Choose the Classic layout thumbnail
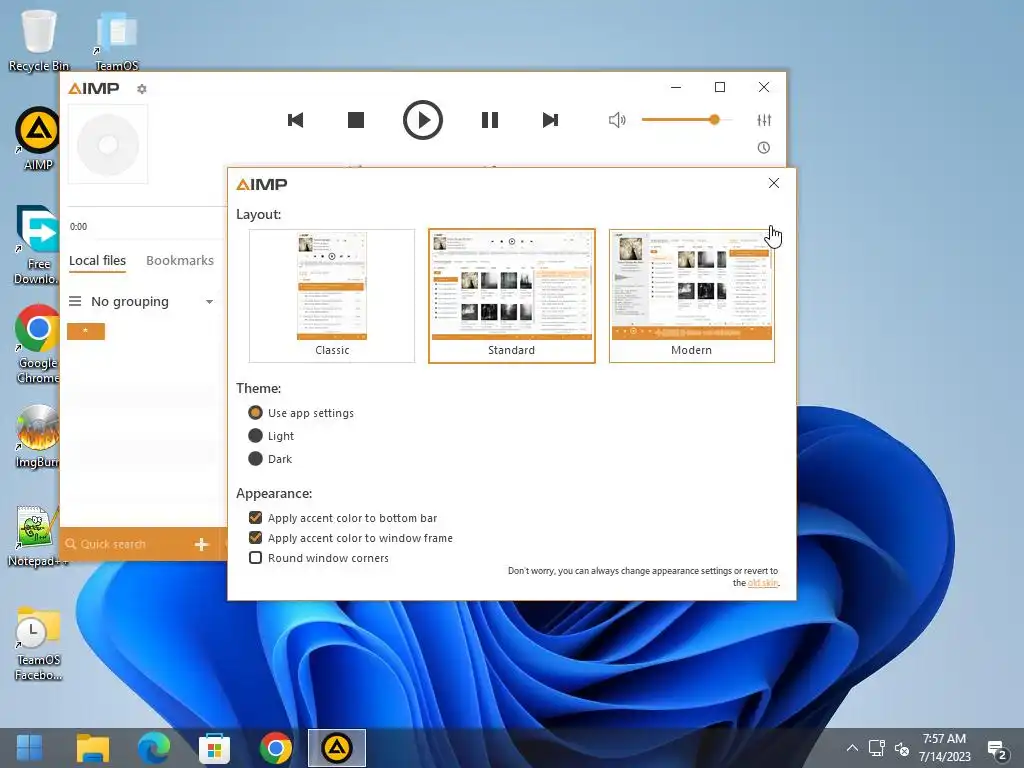 (332, 296)
